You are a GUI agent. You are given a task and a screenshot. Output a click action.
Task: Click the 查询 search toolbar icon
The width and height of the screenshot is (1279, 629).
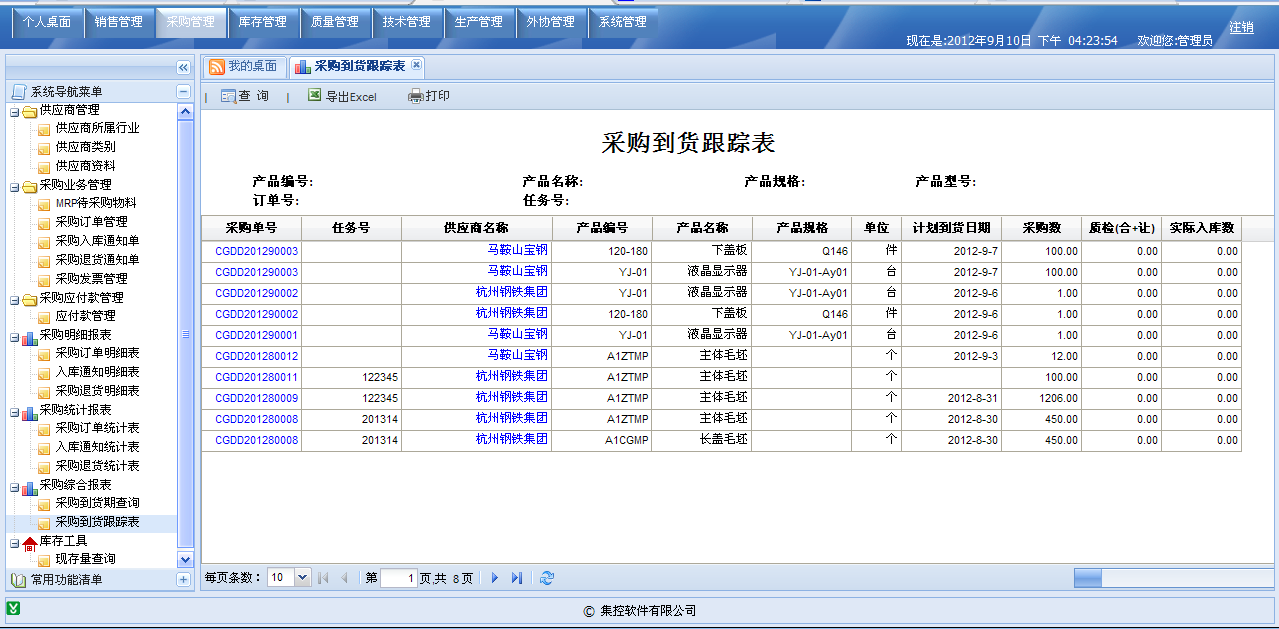click(228, 96)
